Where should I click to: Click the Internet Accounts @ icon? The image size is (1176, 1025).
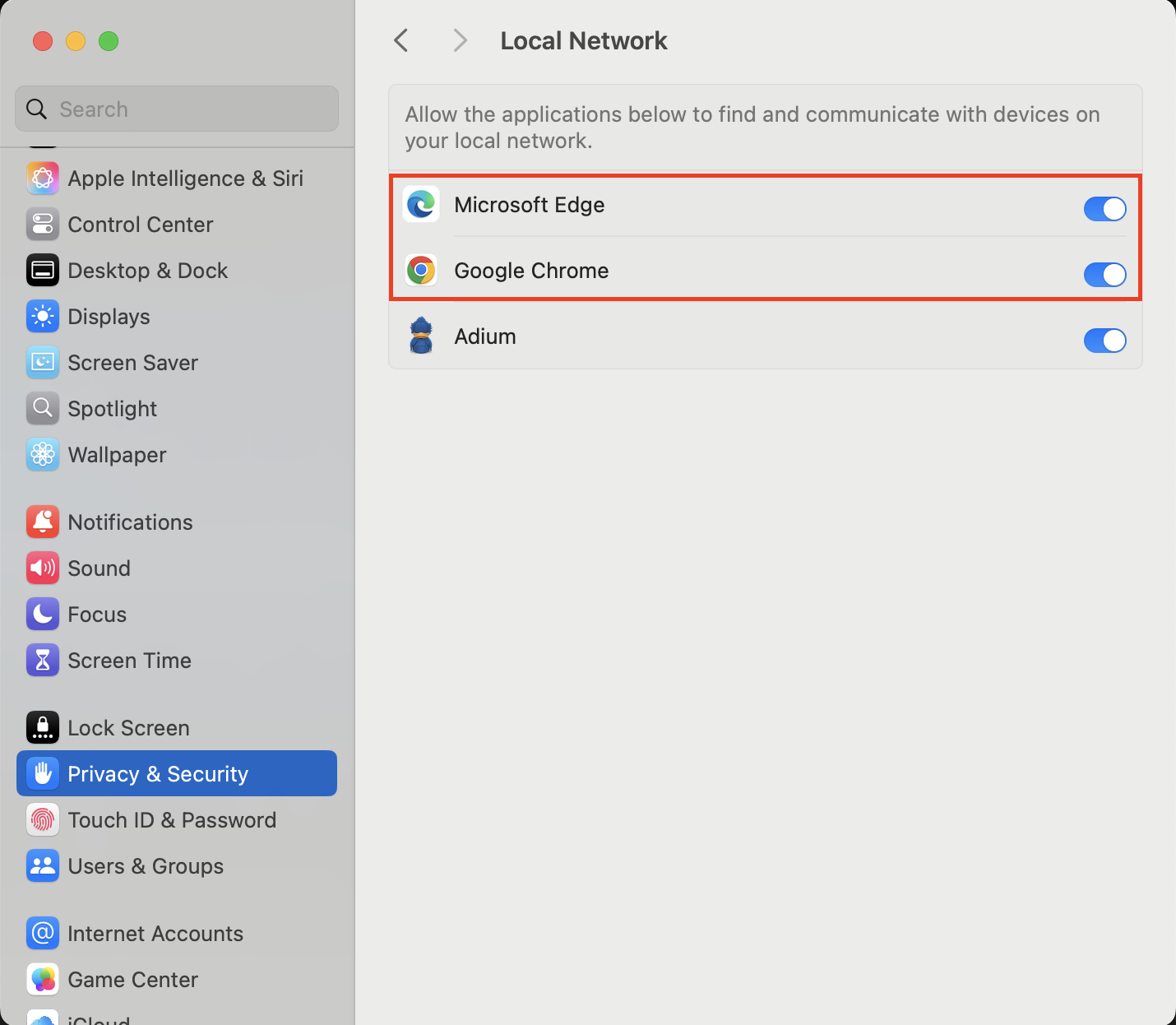coord(43,934)
